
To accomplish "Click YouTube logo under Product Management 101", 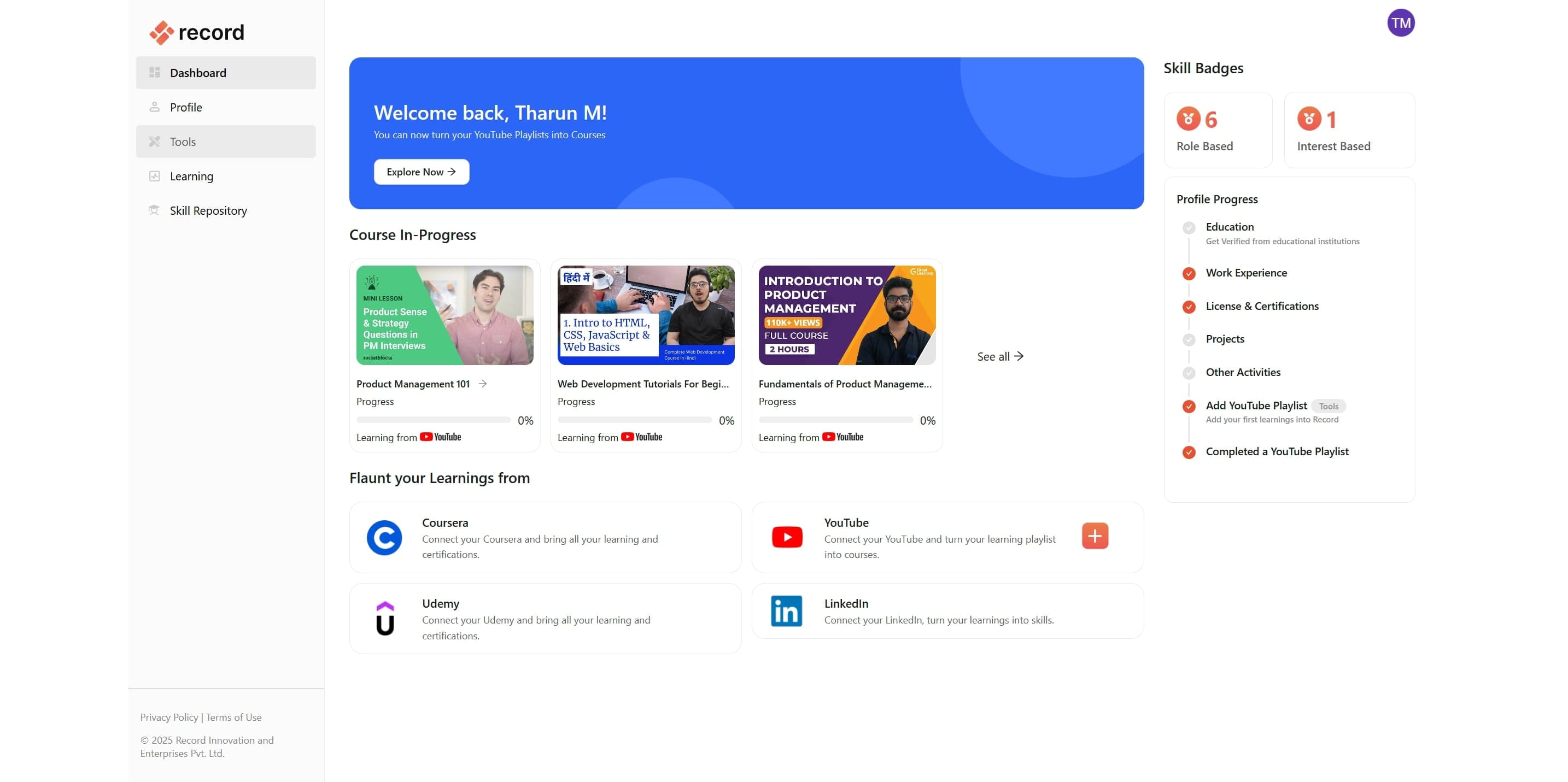I will [441, 438].
